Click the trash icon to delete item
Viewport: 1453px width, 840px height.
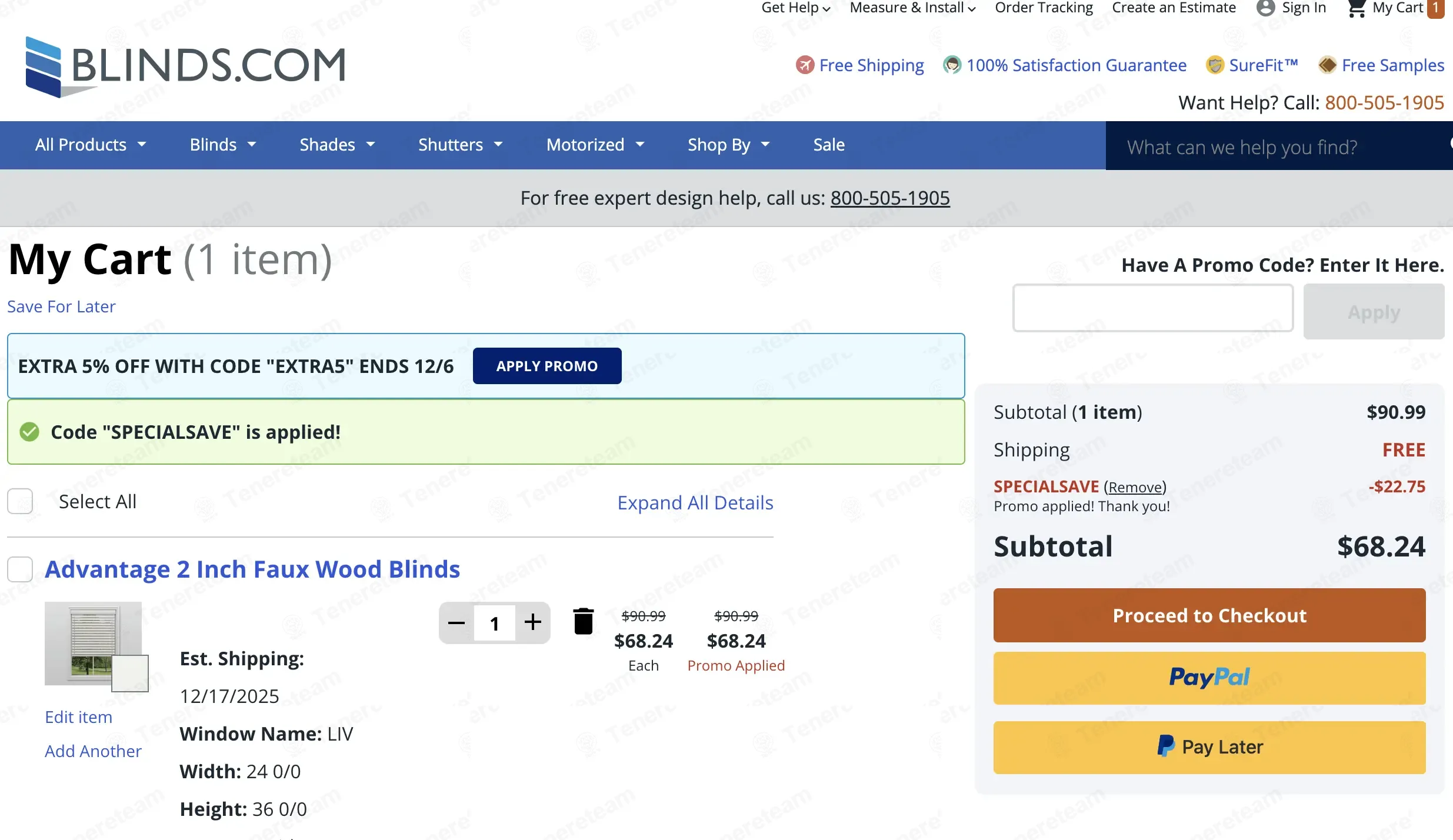tap(583, 622)
